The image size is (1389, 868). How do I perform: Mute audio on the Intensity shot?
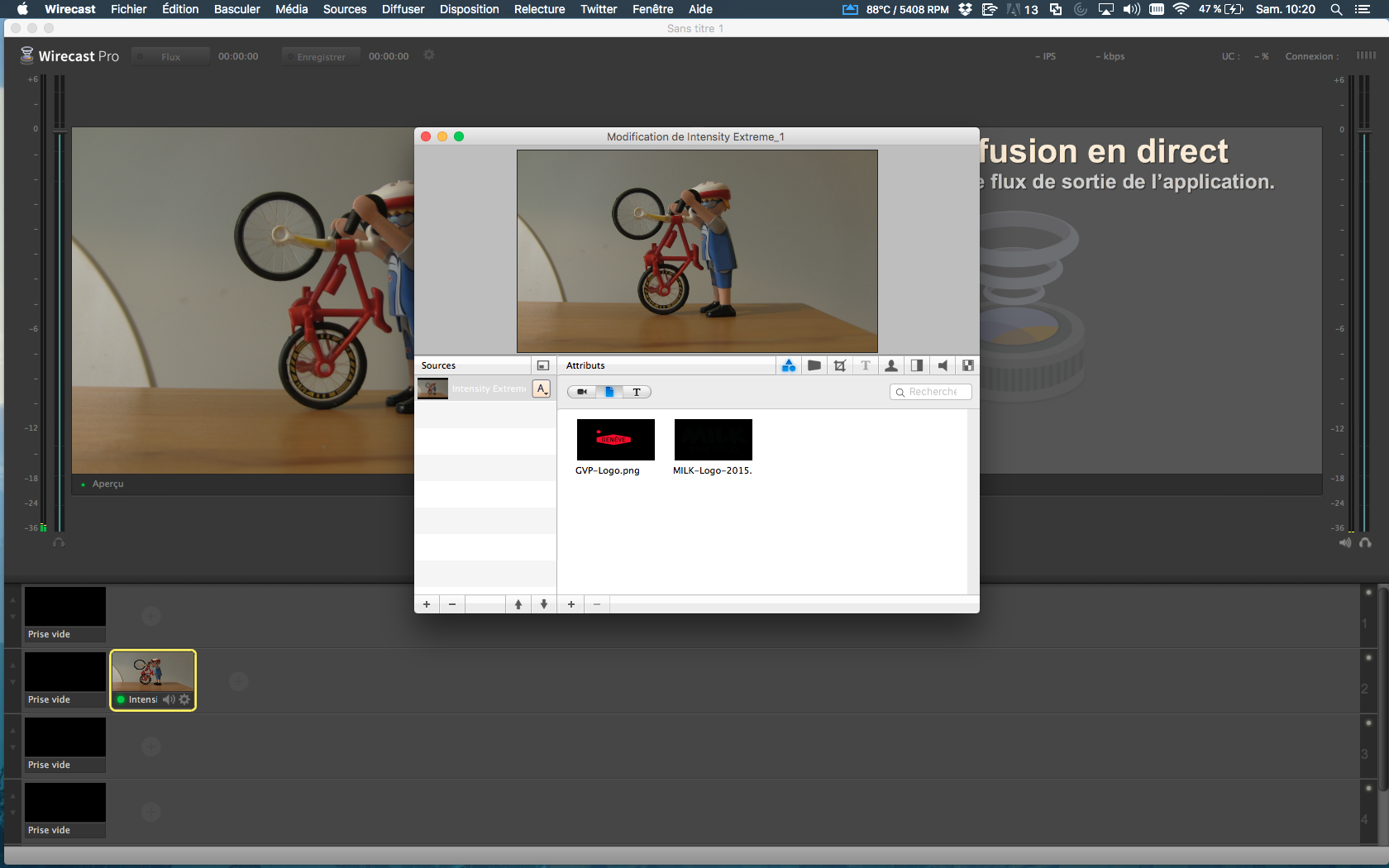[x=169, y=699]
